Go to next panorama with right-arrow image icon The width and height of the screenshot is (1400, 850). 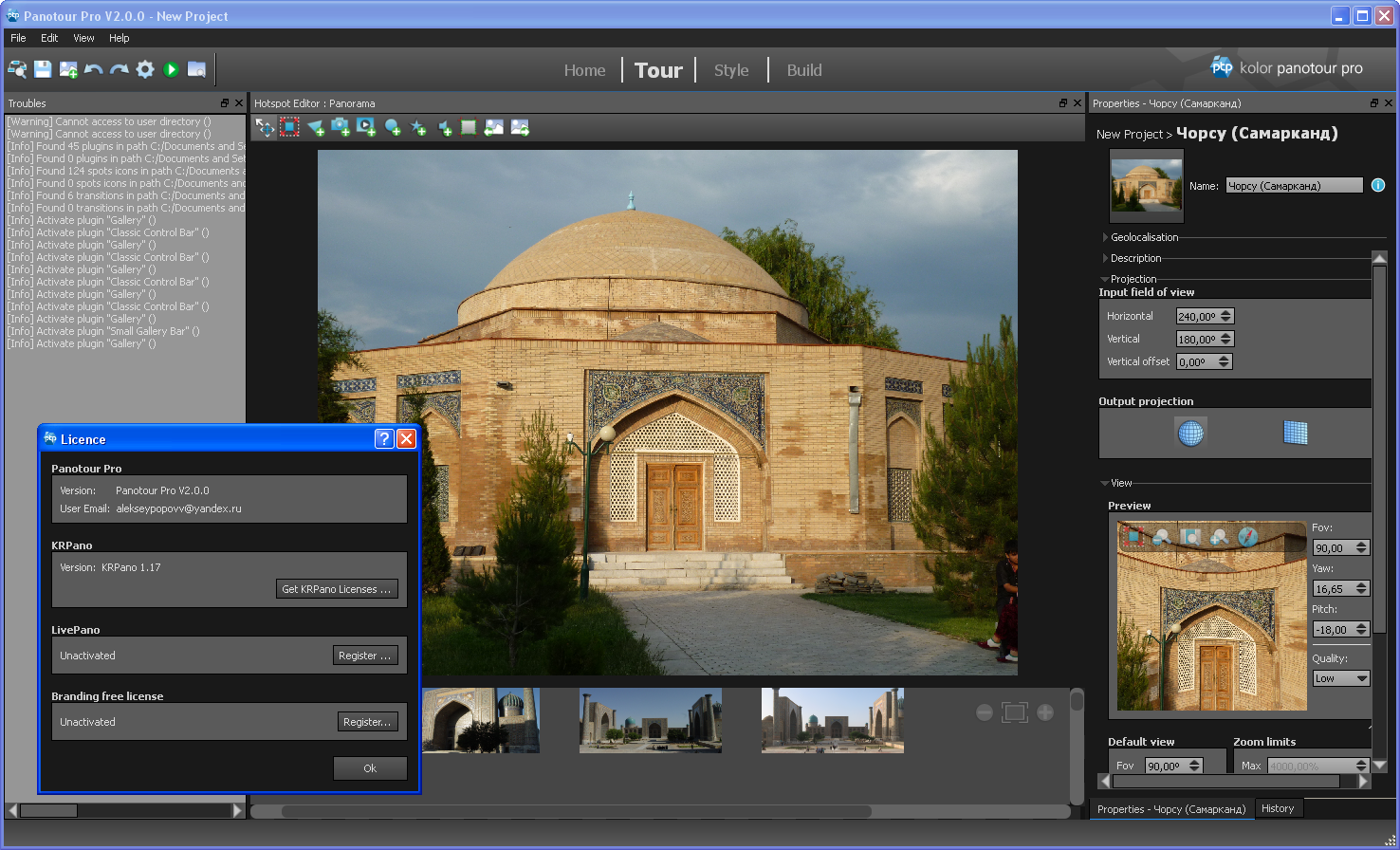click(x=520, y=127)
